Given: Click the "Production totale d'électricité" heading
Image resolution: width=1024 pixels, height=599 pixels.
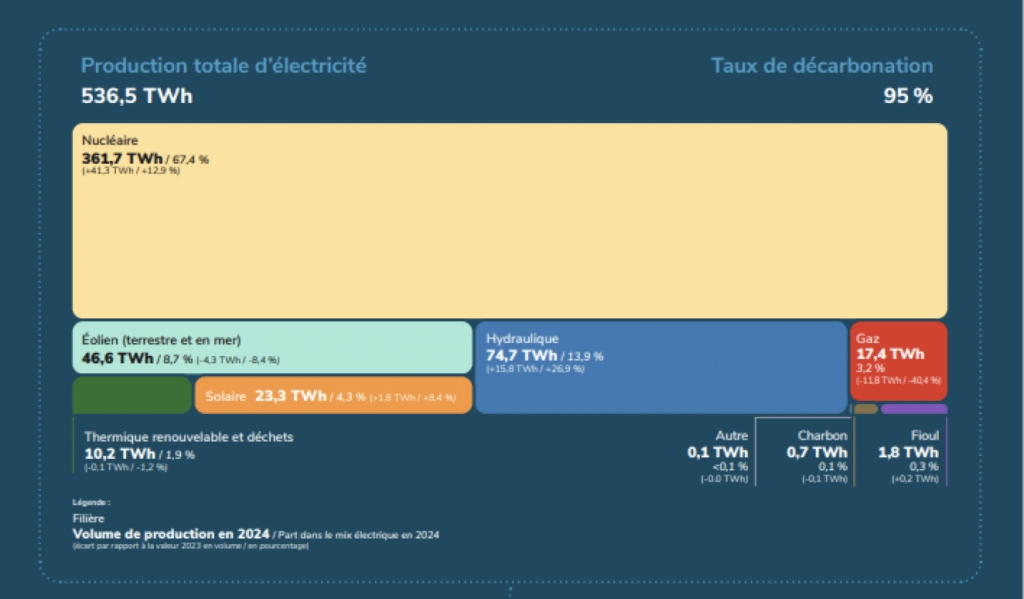Looking at the screenshot, I should (223, 66).
